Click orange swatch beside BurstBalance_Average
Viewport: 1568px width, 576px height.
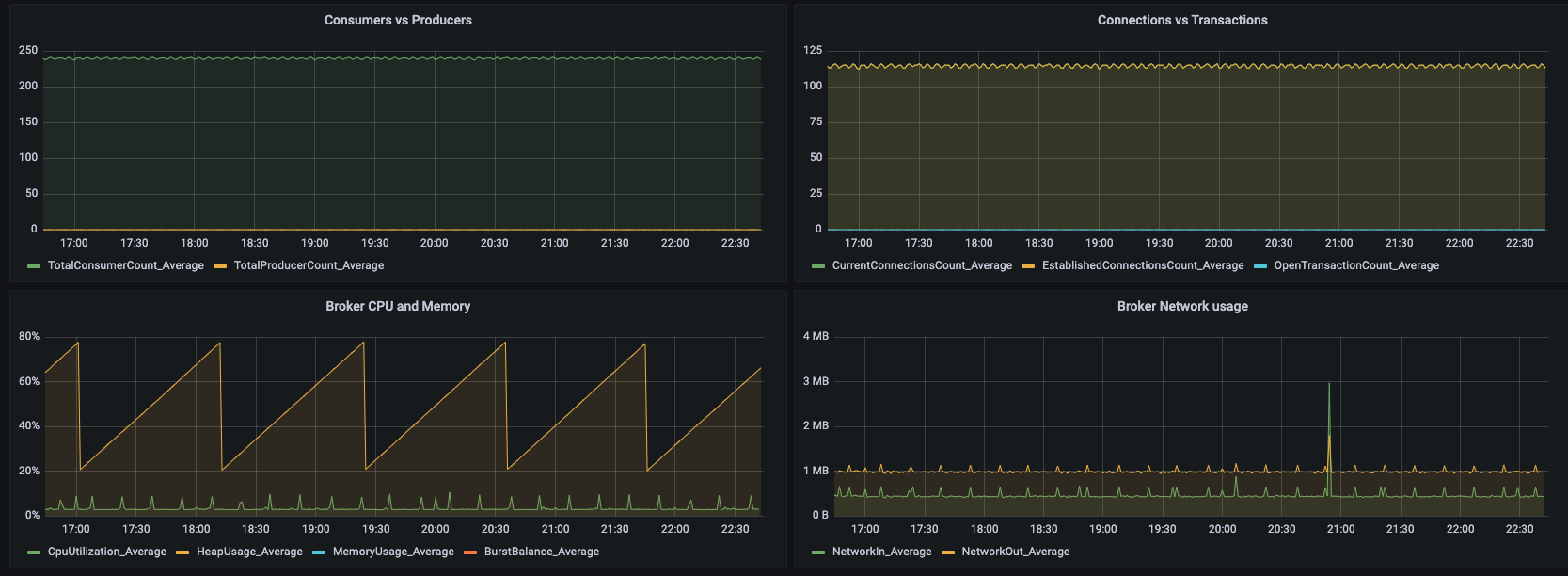click(470, 552)
